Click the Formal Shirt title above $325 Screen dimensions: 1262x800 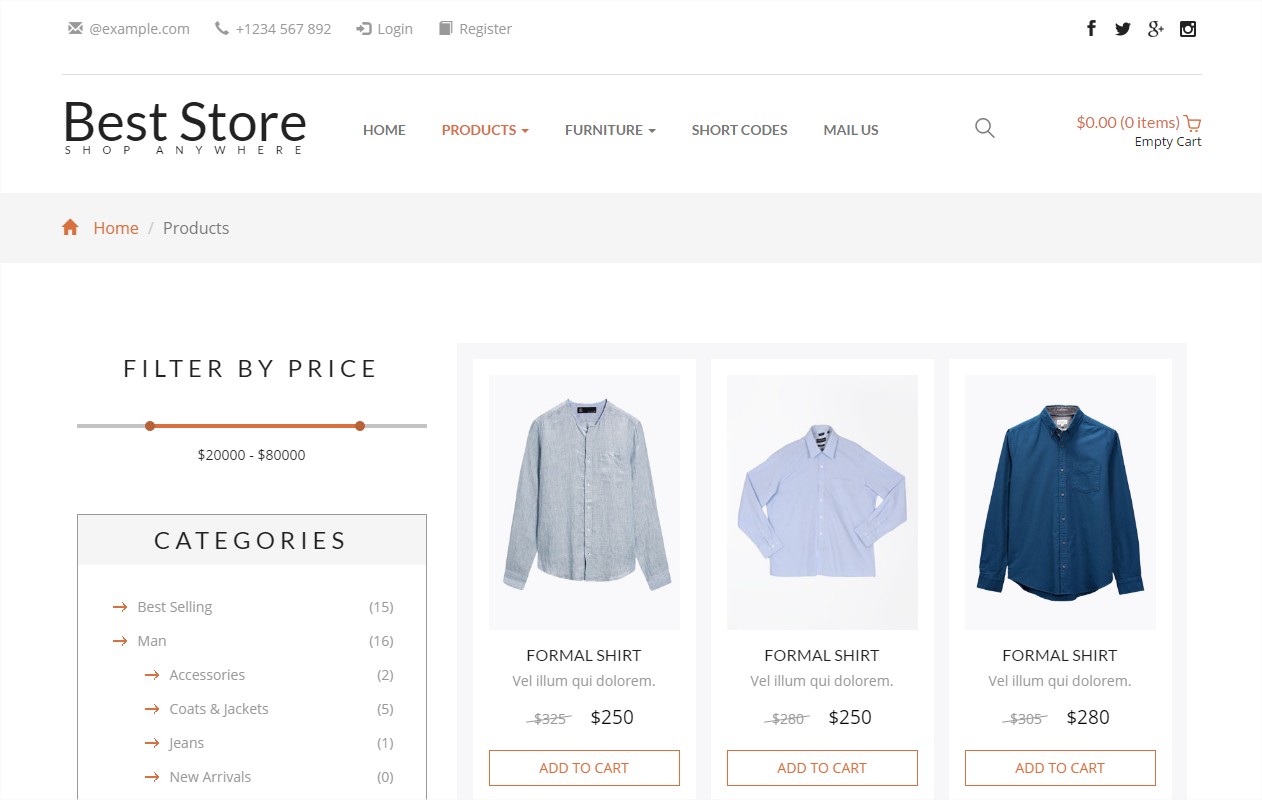[584, 655]
